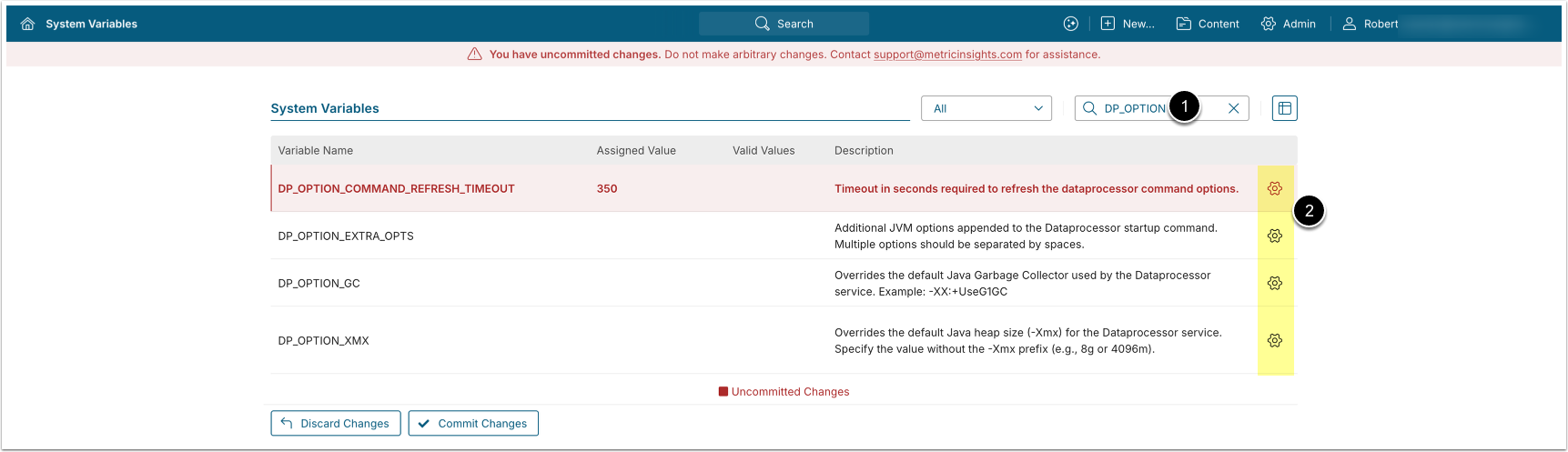1568x452 pixels.
Task: Expand the All filter dropdown
Action: [986, 108]
